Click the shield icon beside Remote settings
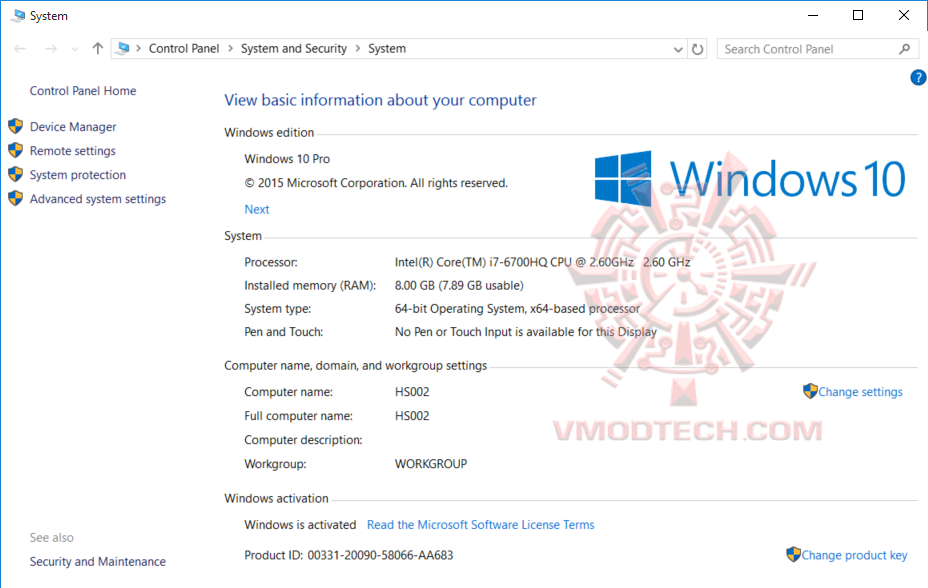This screenshot has height=588, width=928. coord(15,150)
